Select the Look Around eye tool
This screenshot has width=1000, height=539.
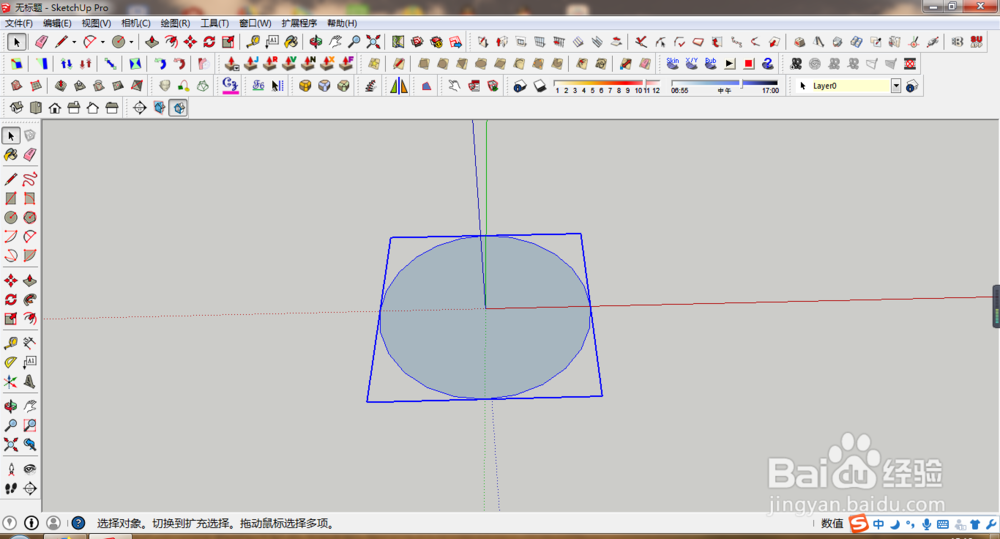point(30,469)
